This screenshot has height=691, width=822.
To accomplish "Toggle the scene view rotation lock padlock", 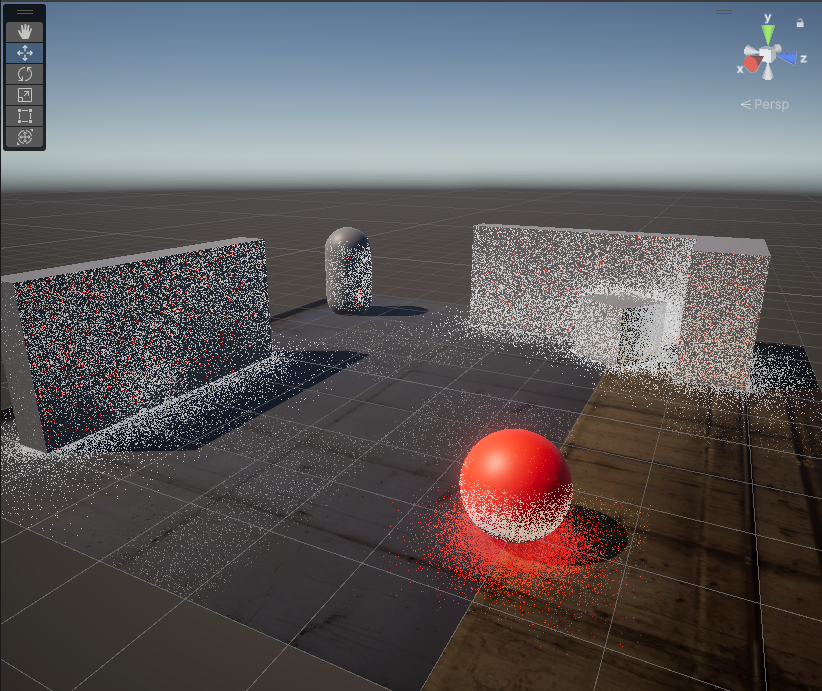I will coord(800,22).
